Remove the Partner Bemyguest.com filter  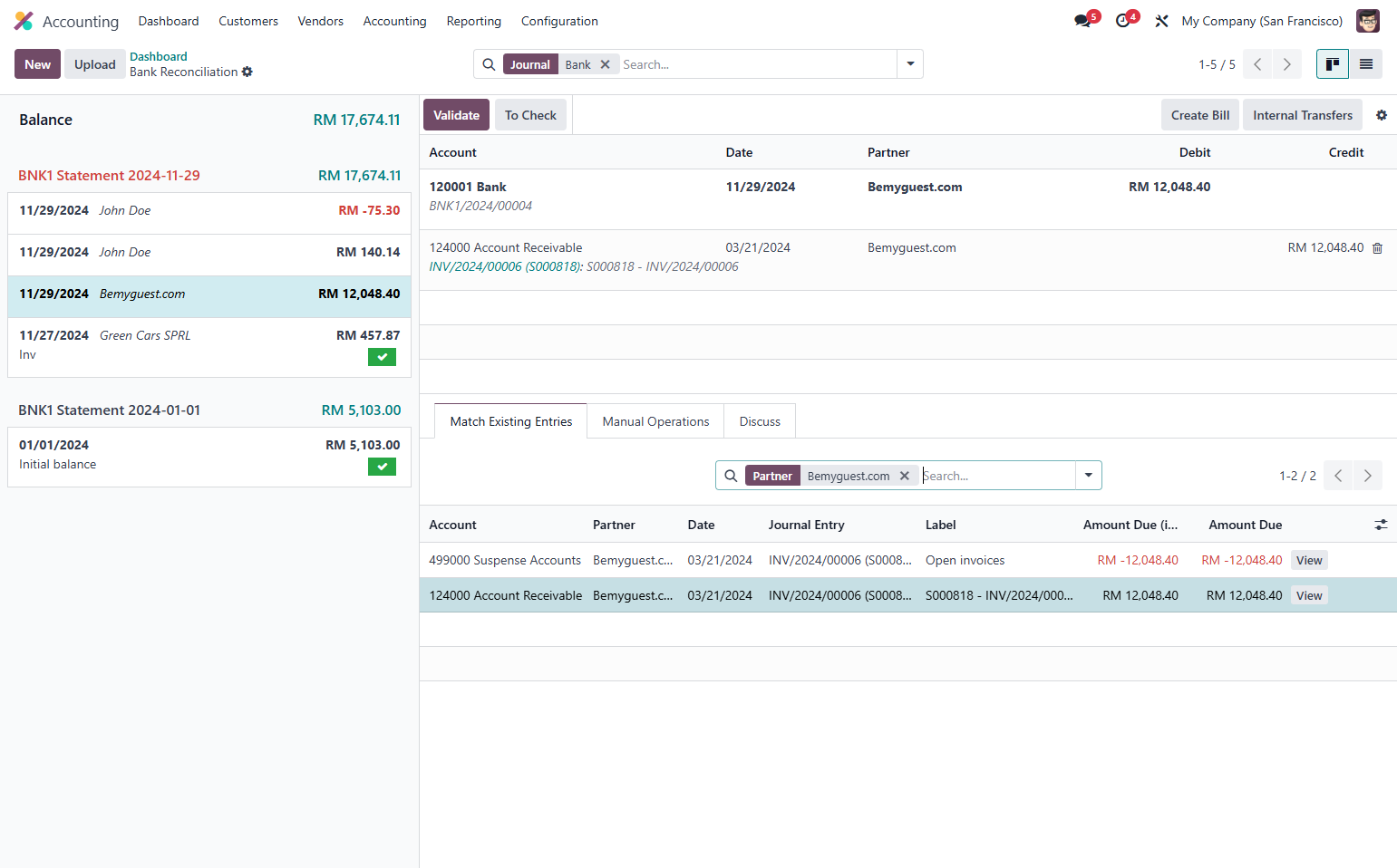coord(904,476)
